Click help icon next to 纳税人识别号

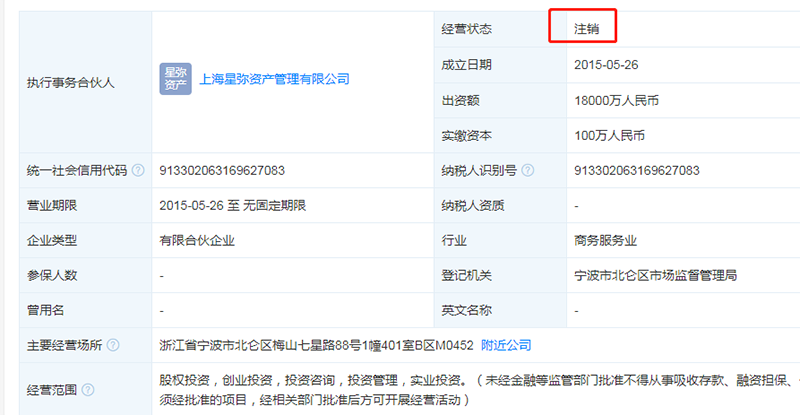point(526,171)
